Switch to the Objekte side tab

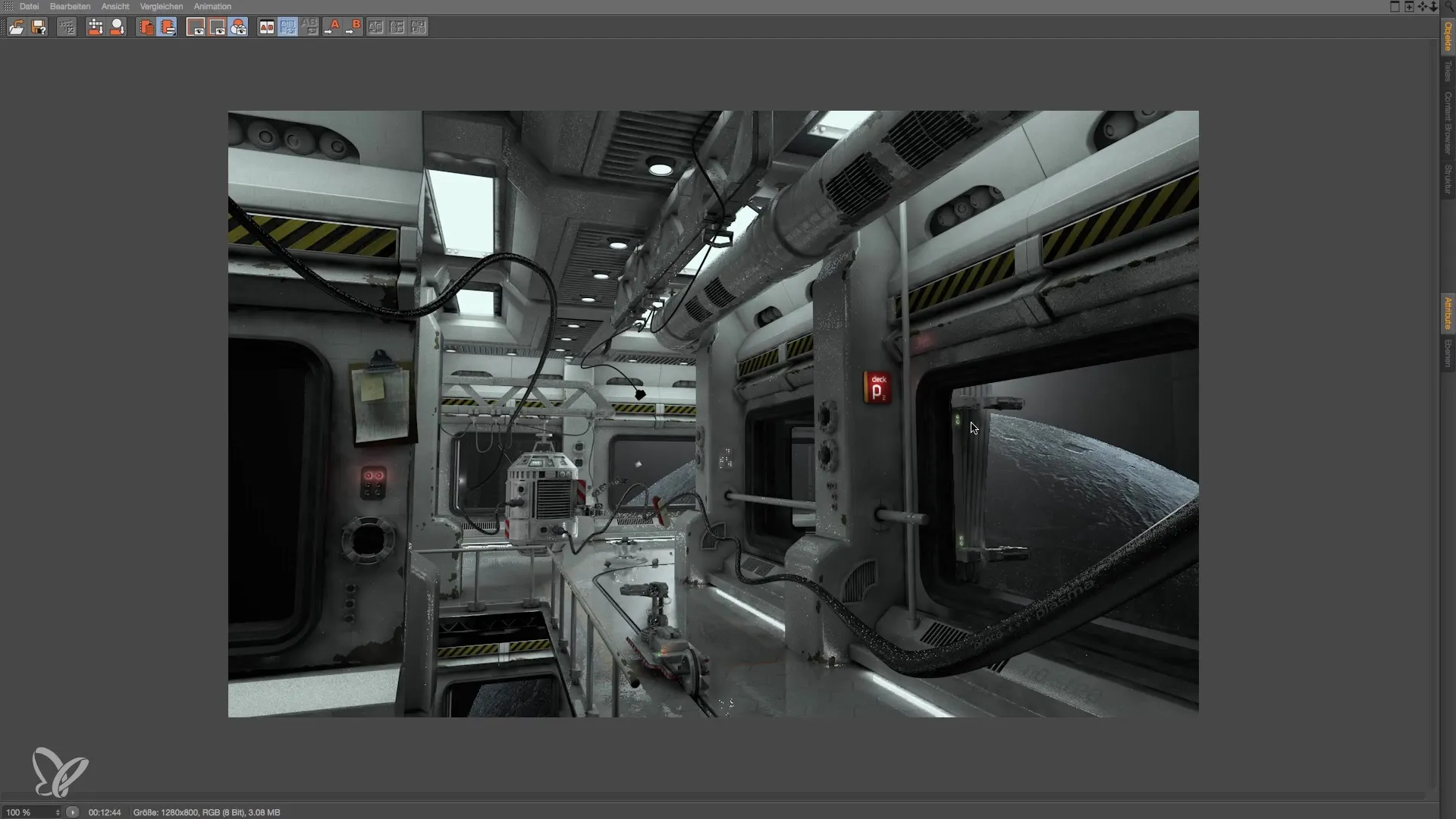pos(1448,36)
